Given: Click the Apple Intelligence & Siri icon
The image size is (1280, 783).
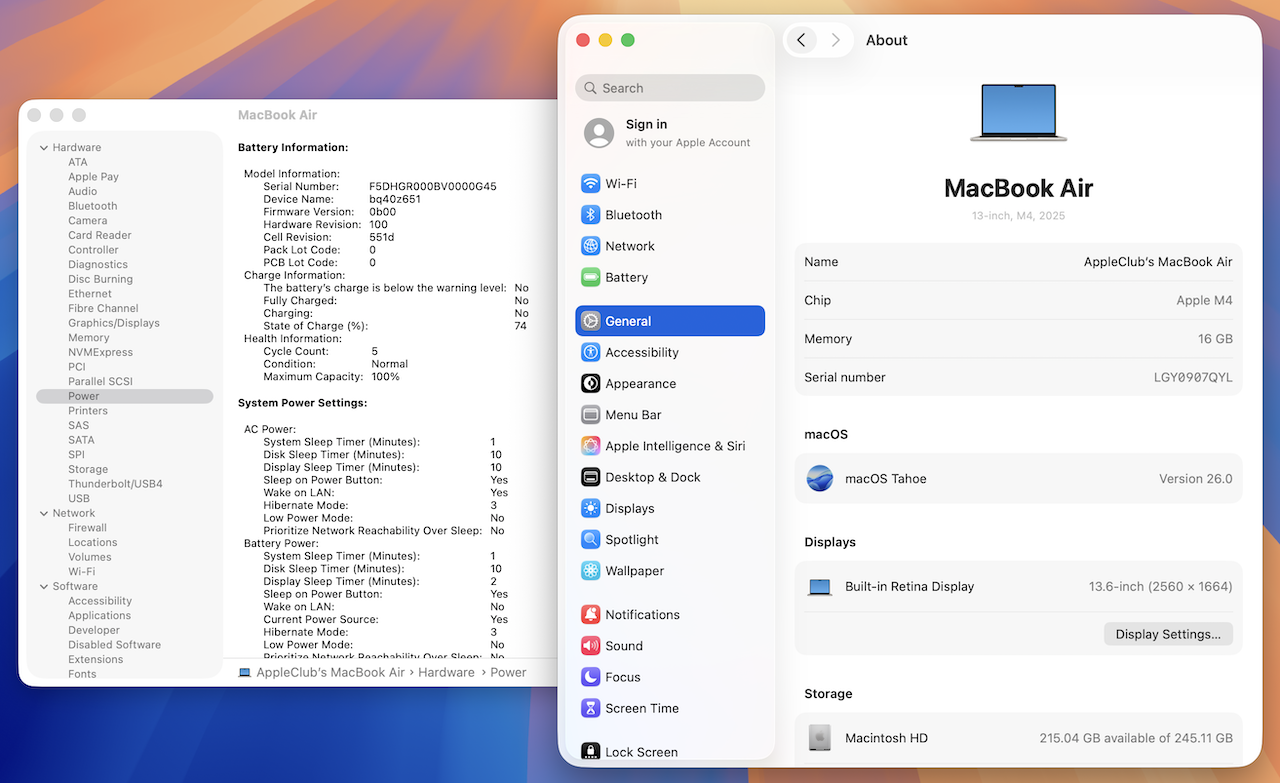Looking at the screenshot, I should 591,446.
